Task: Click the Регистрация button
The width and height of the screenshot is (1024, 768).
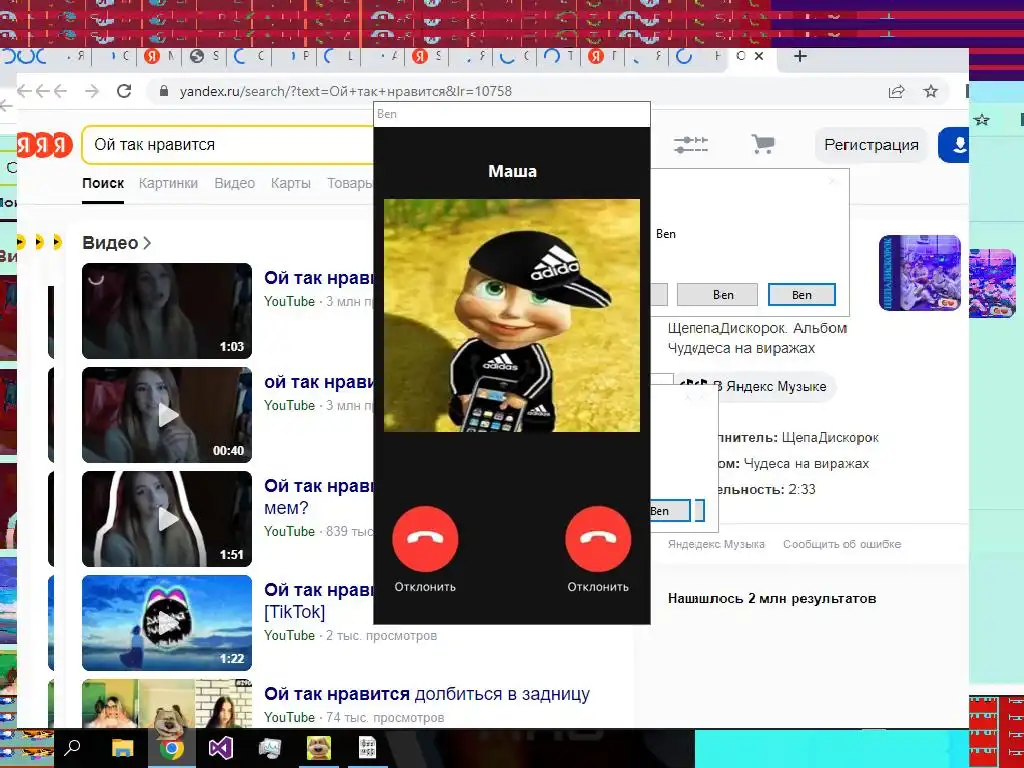Action: tap(871, 145)
